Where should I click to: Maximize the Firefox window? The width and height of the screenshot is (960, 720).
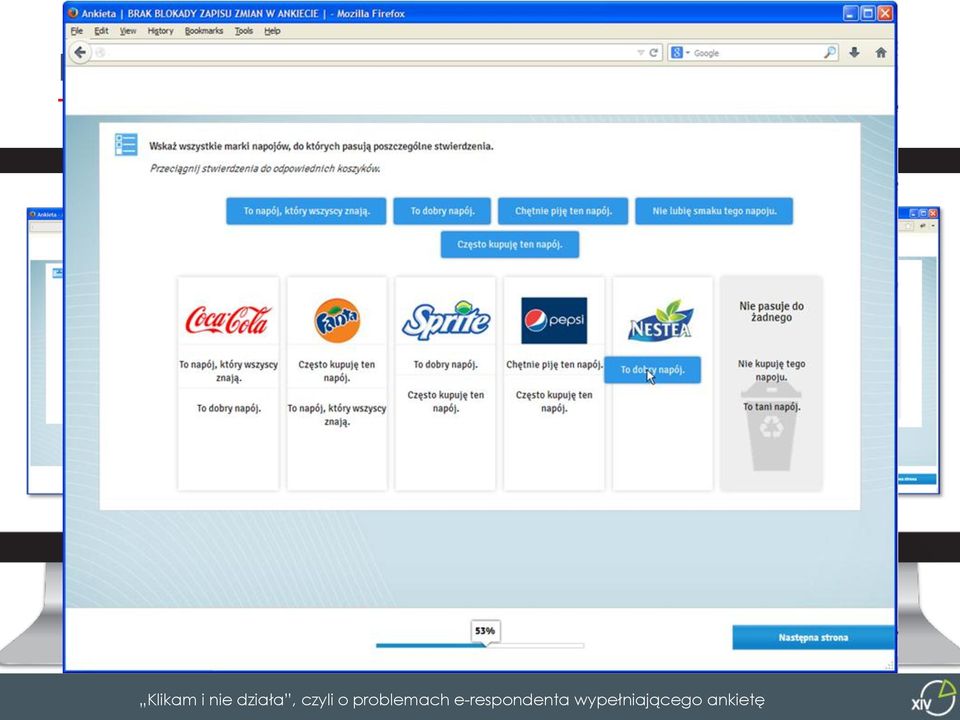(x=868, y=13)
